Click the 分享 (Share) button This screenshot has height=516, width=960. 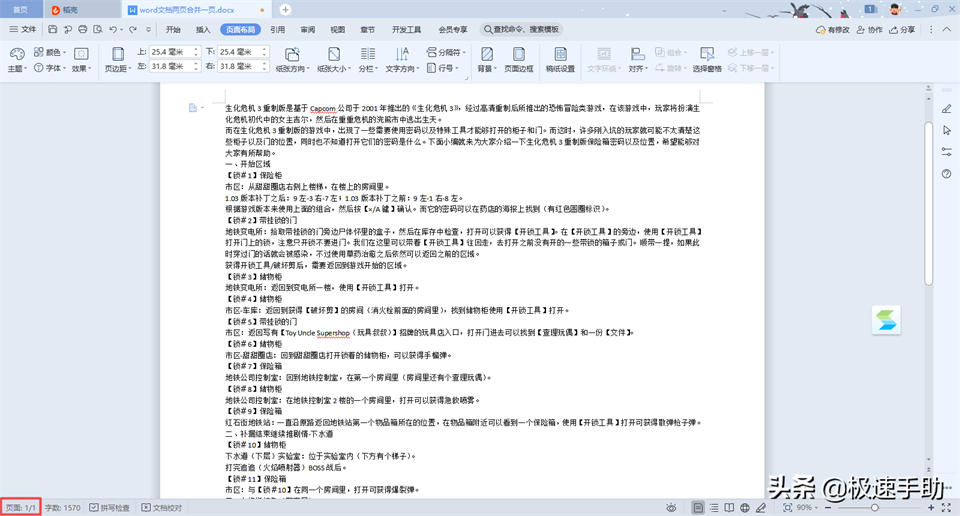click(x=901, y=30)
